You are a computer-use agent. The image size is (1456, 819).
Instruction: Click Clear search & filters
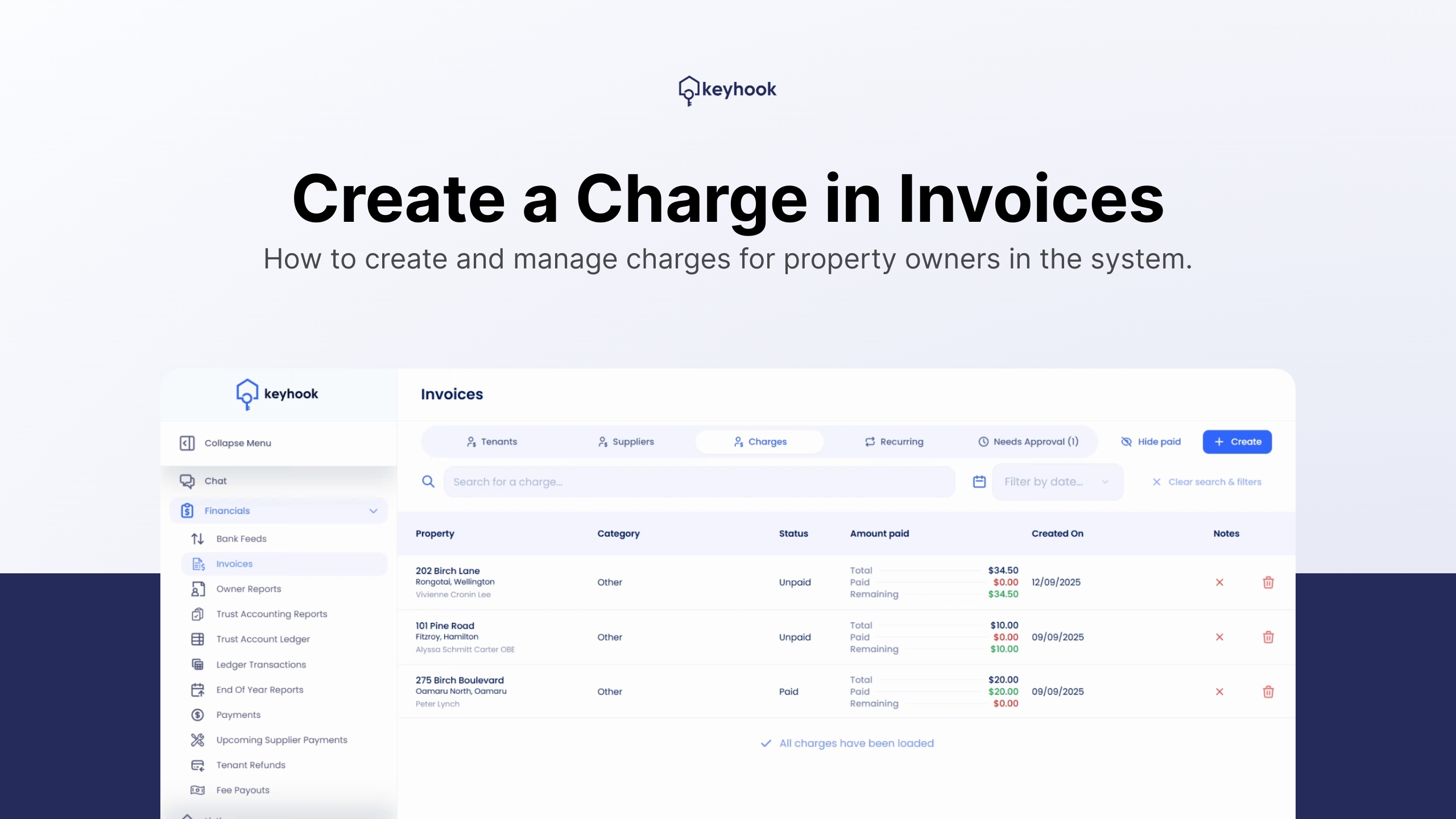[x=1206, y=482]
